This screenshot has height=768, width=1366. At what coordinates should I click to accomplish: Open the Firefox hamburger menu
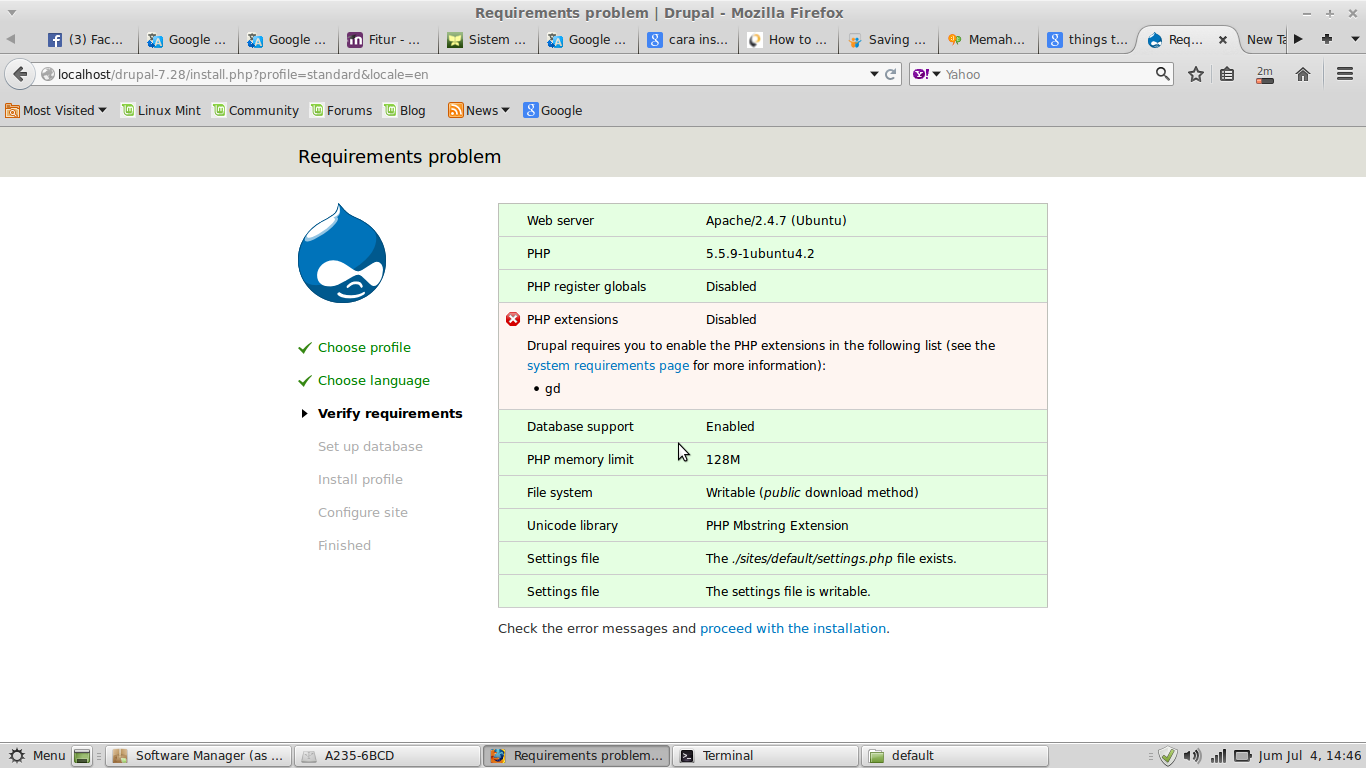[x=1345, y=73]
